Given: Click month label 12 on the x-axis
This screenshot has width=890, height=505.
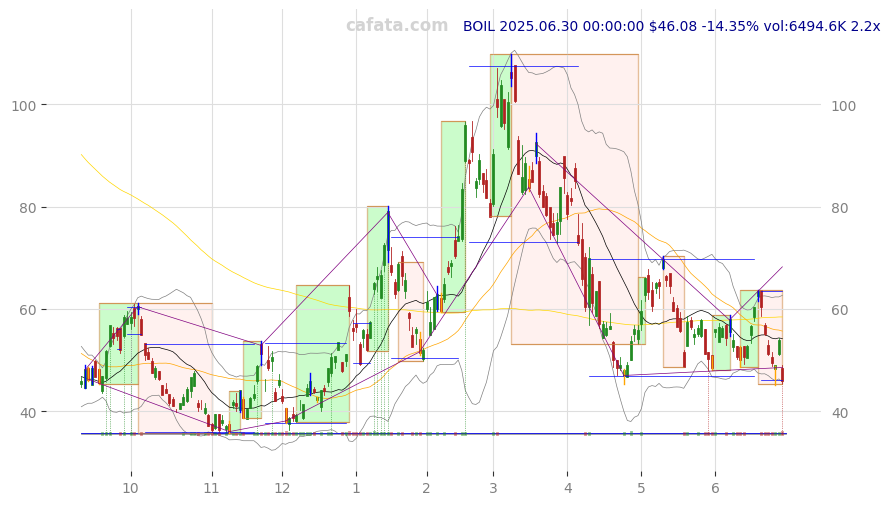Looking at the screenshot, I should [x=282, y=488].
